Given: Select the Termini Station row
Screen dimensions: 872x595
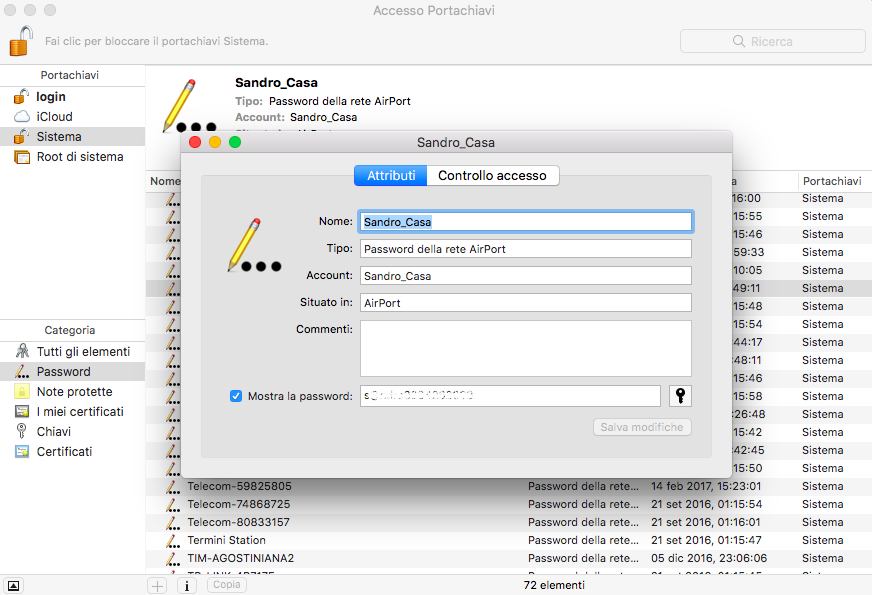Looking at the screenshot, I should click(509, 540).
